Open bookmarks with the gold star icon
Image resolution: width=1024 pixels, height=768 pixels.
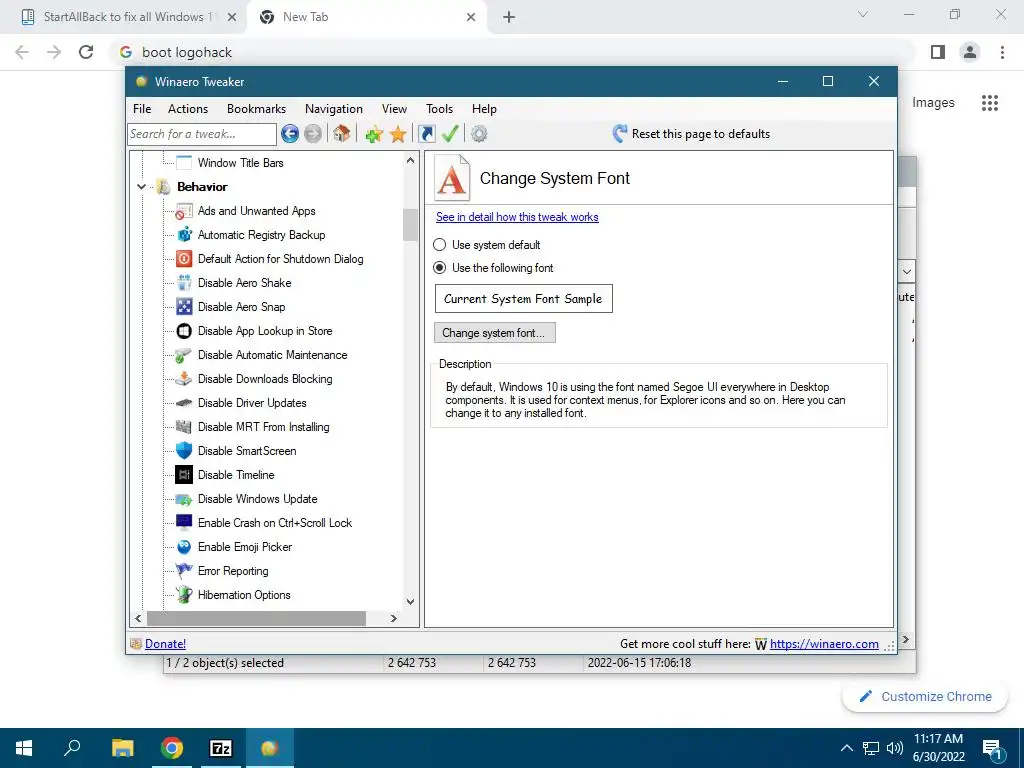(x=398, y=135)
